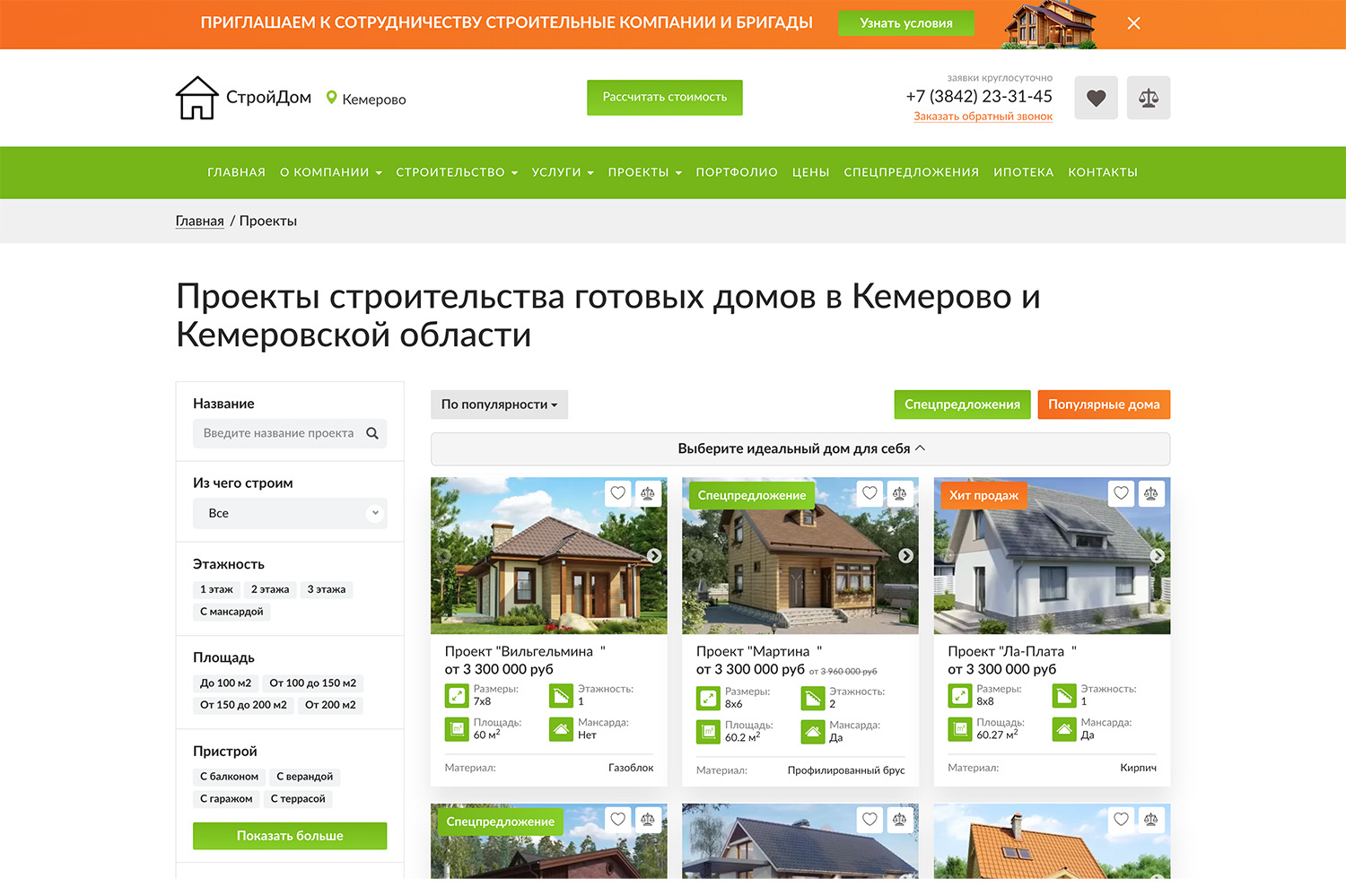Close the orange promo banner
1346x896 pixels.
pyautogui.click(x=1133, y=23)
